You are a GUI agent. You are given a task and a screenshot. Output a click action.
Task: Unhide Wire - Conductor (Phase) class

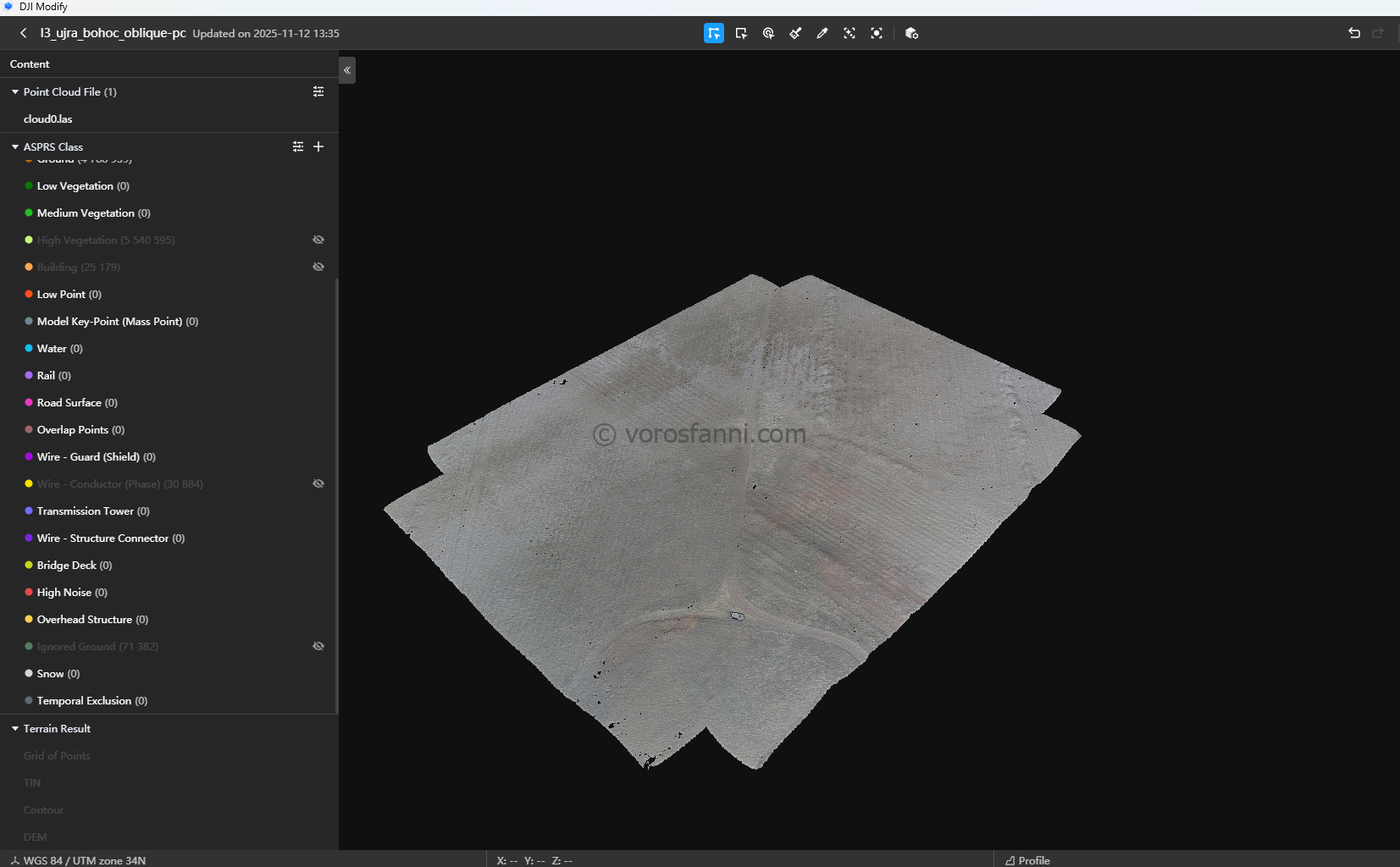click(x=318, y=483)
